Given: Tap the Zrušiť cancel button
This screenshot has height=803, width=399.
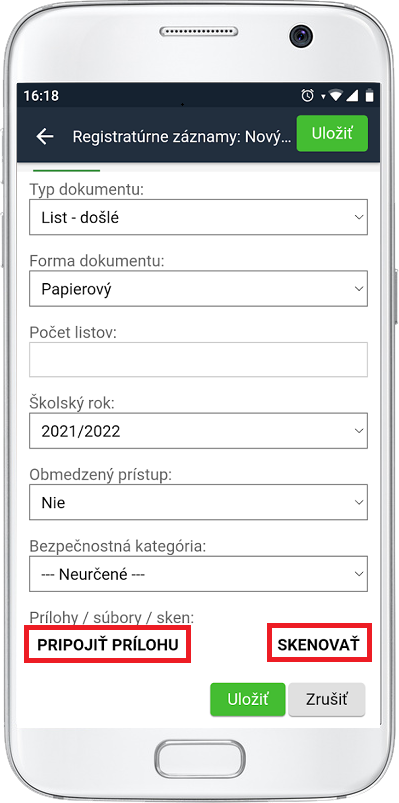Looking at the screenshot, I should click(327, 700).
